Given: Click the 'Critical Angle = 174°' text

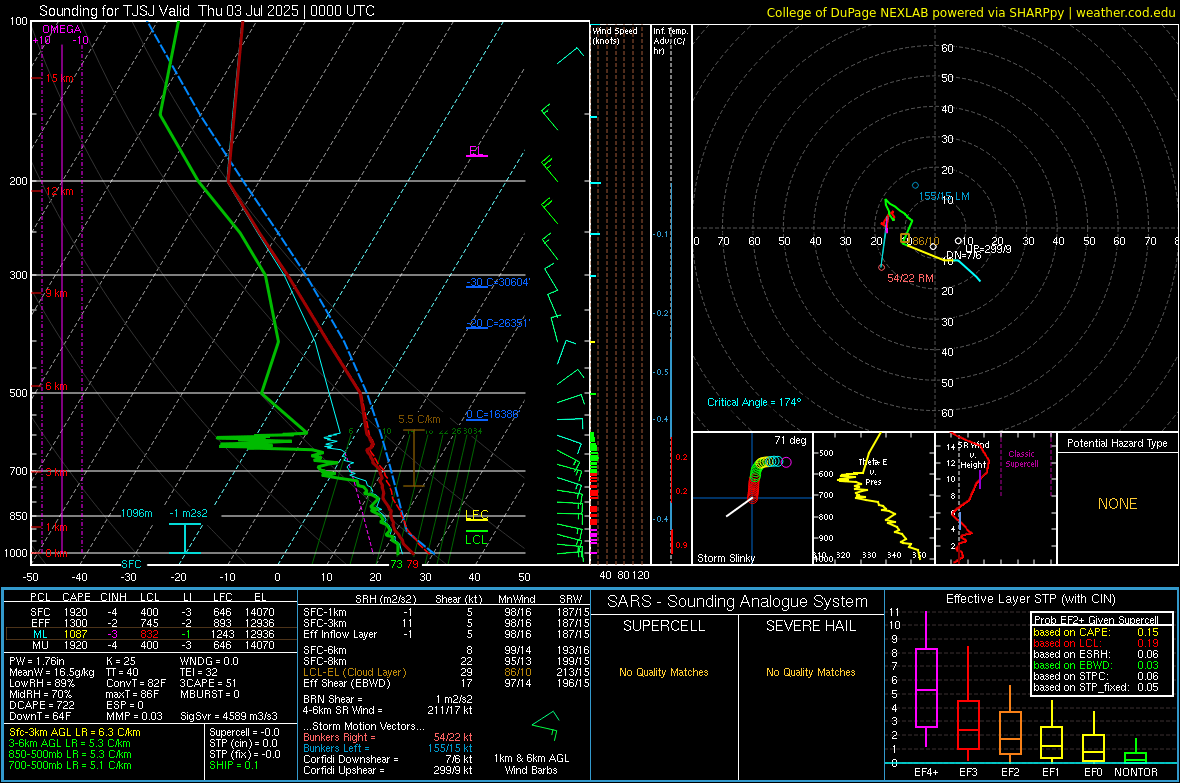Looking at the screenshot, I should pos(754,402).
